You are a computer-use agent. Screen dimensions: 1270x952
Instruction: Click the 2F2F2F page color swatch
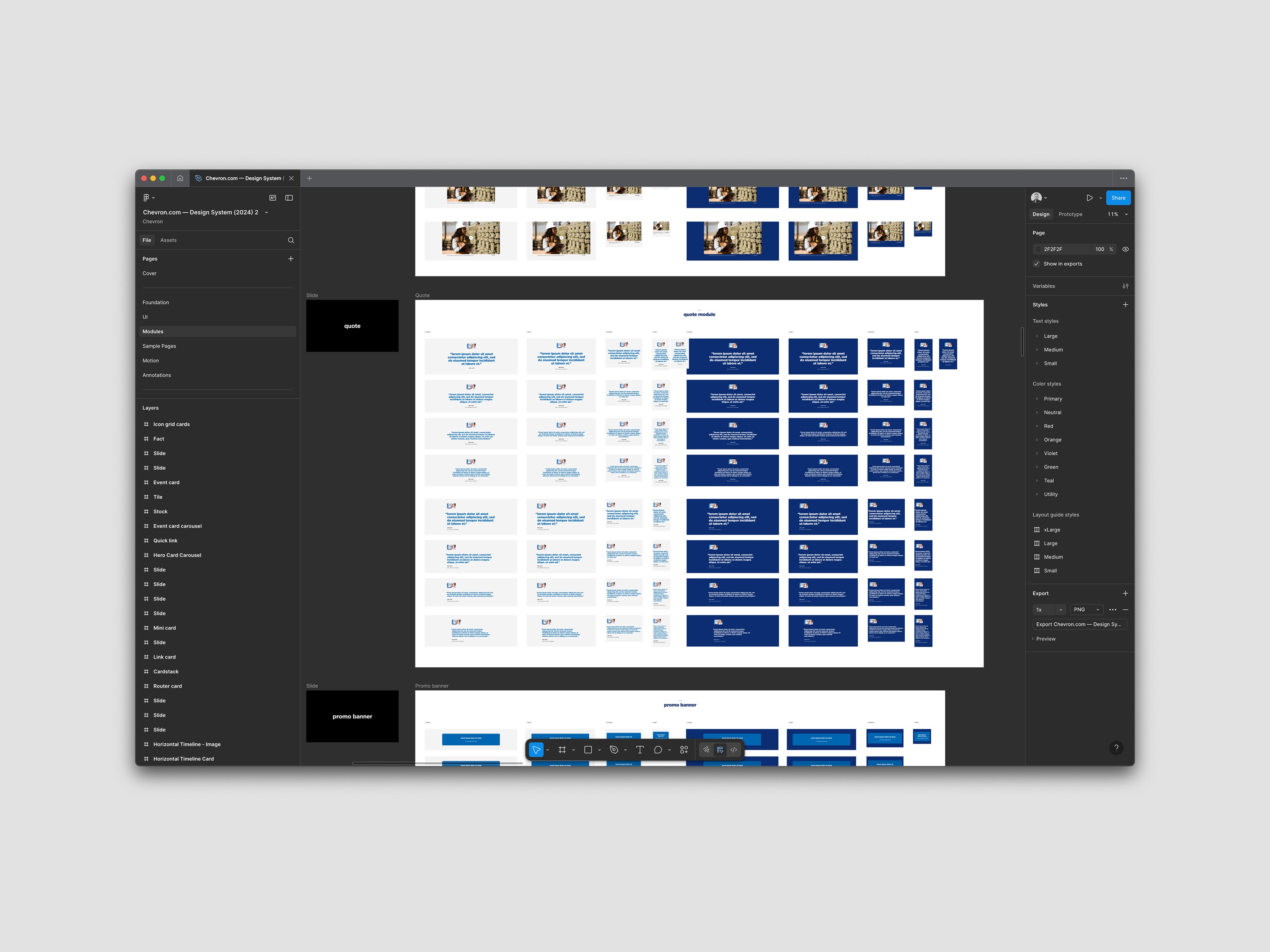point(1038,249)
